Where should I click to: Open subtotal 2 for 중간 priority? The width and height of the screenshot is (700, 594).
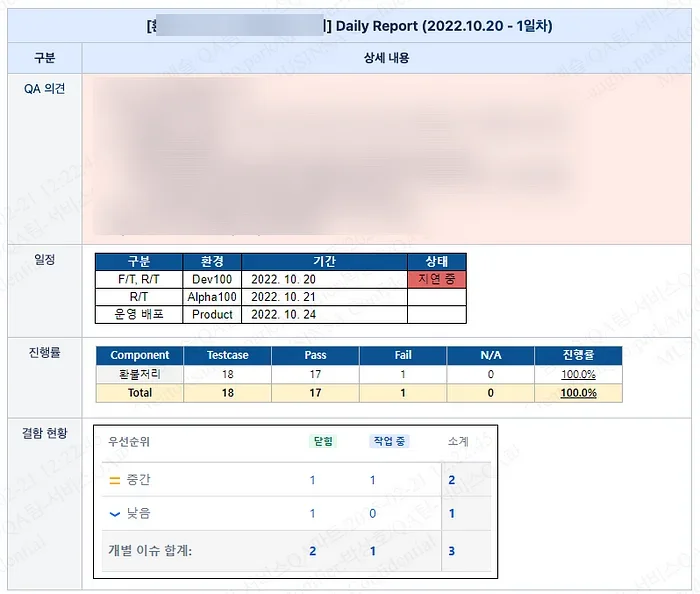point(451,480)
